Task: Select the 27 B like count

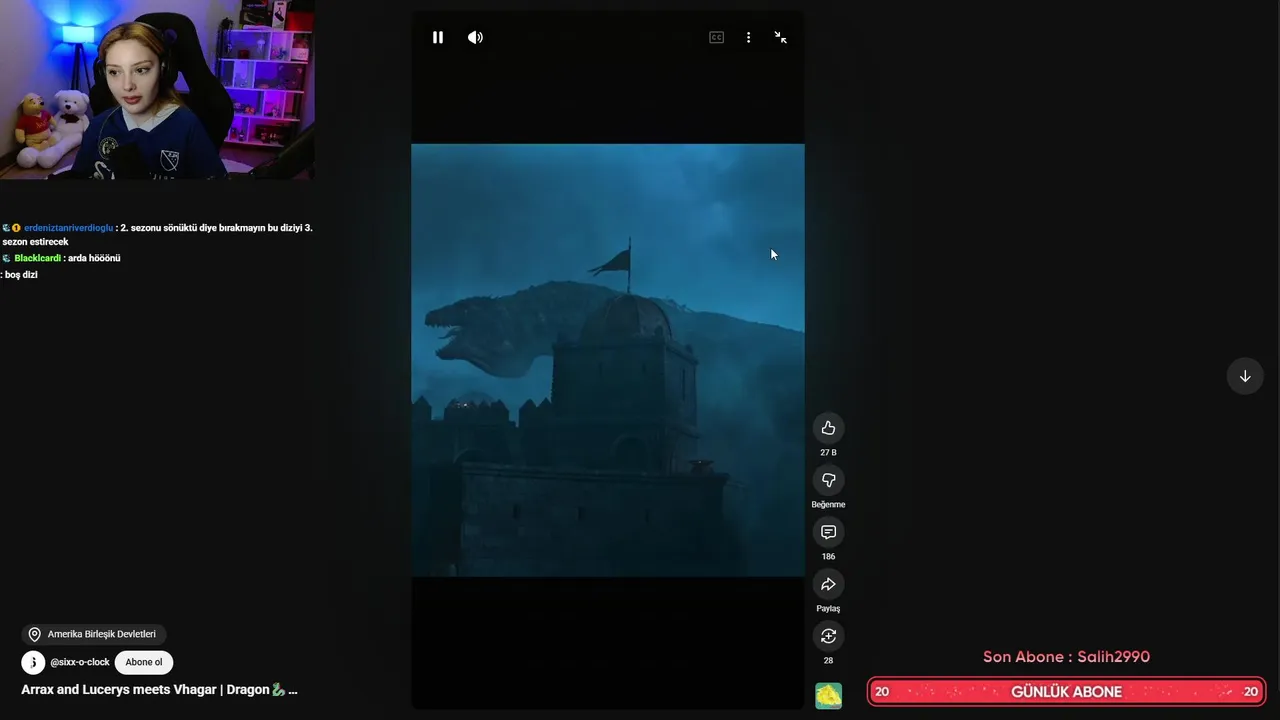Action: (828, 453)
